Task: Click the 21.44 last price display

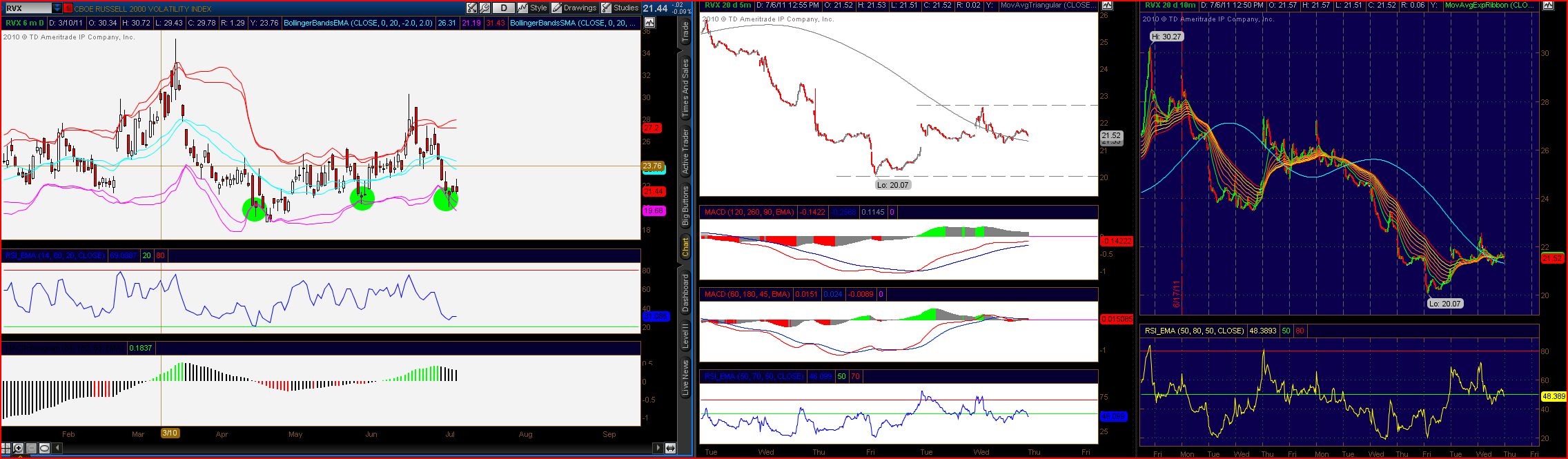Action: (656, 8)
